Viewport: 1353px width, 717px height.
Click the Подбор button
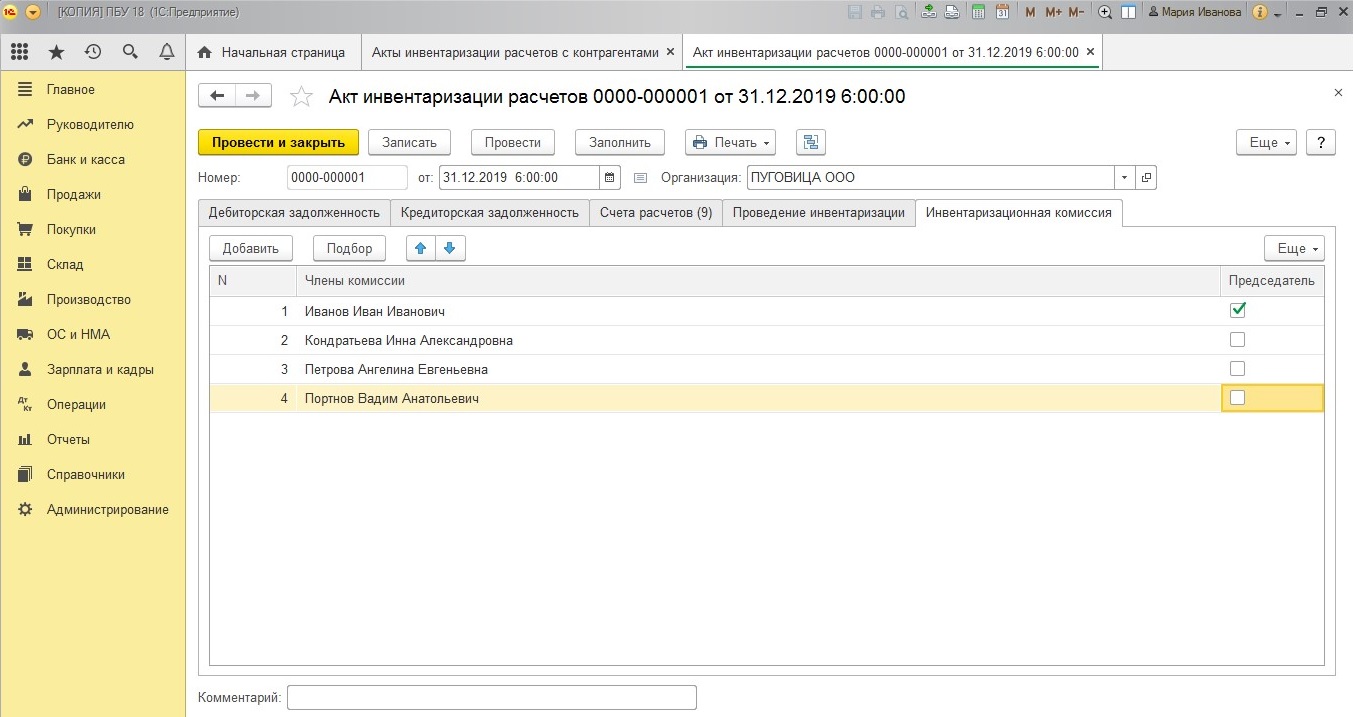pyautogui.click(x=350, y=248)
